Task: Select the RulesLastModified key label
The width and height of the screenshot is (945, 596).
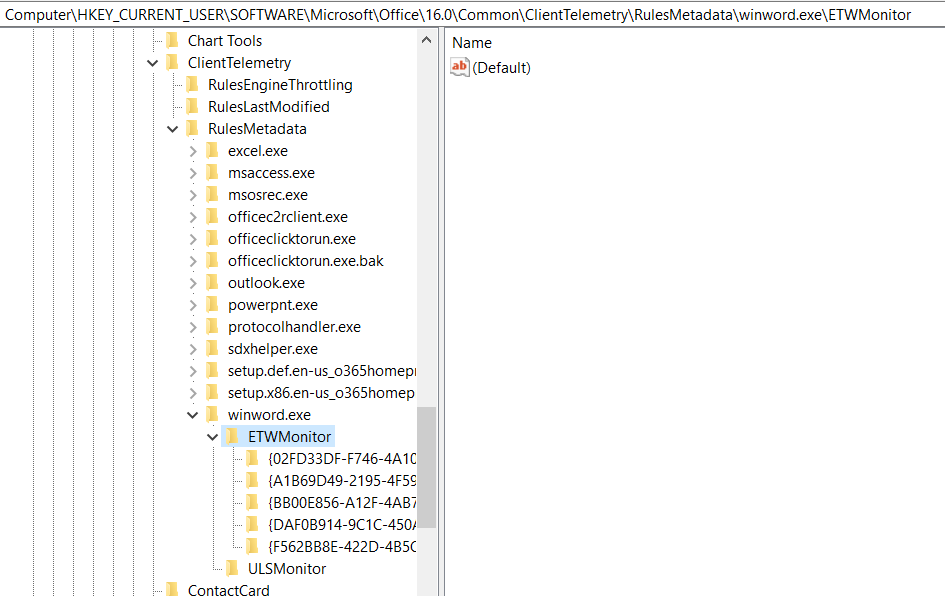Action: [269, 107]
